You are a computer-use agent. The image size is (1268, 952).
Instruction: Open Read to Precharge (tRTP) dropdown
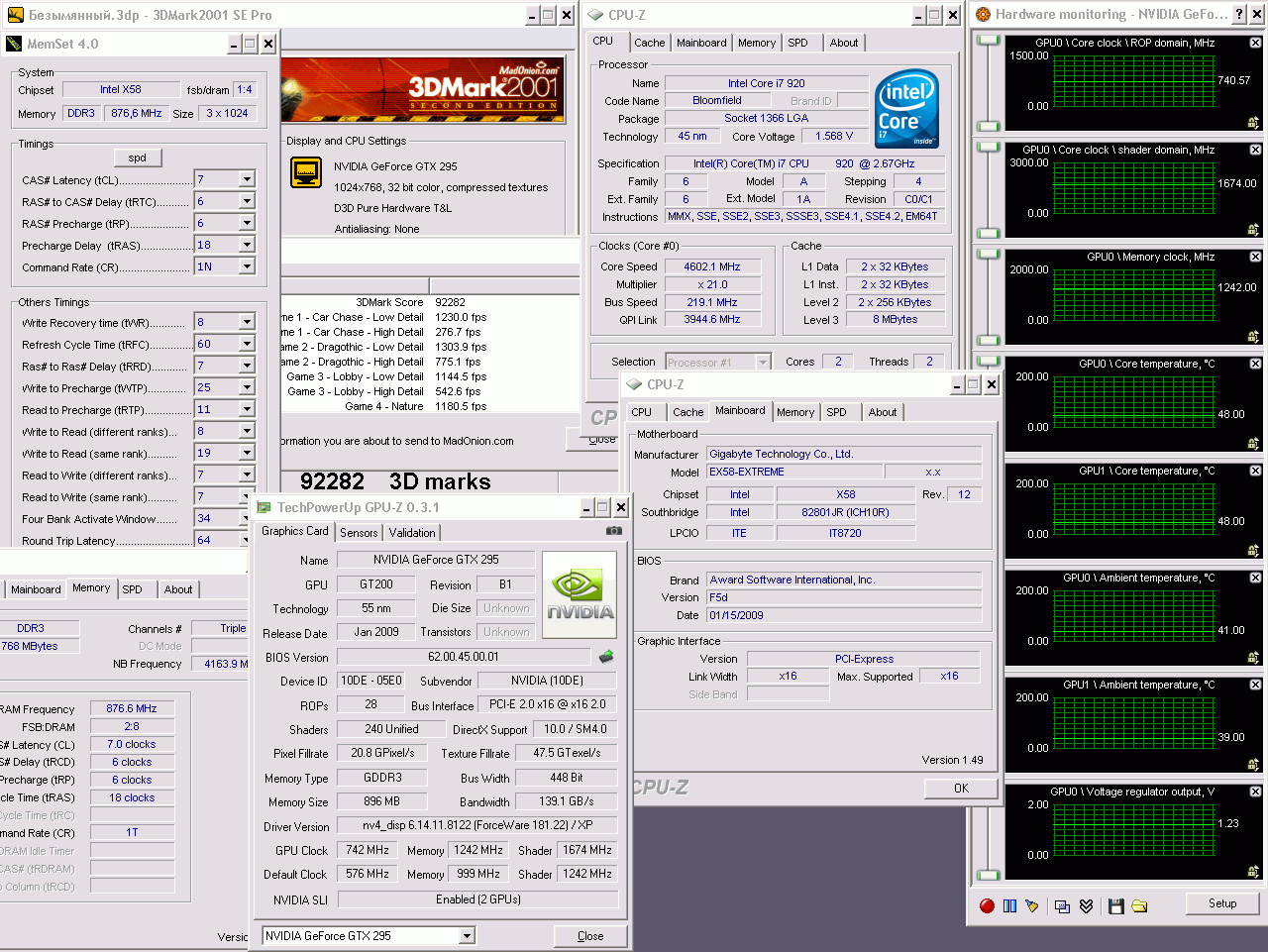click(x=247, y=409)
